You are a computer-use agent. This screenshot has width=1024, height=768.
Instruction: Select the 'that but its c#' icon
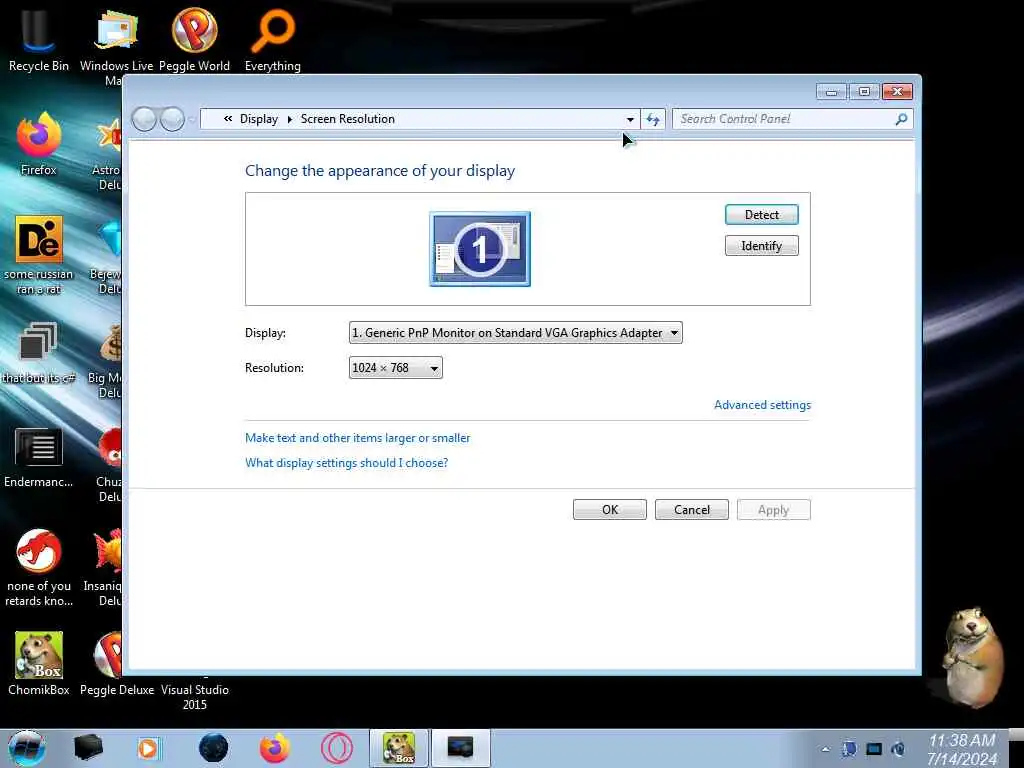(x=39, y=353)
